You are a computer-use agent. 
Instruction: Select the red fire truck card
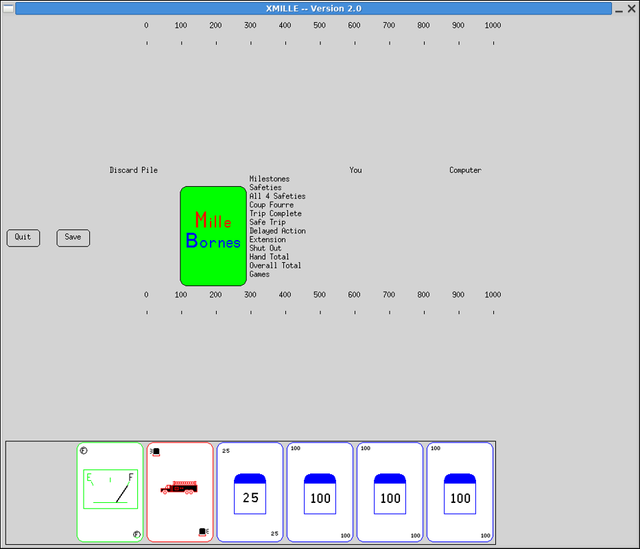[x=180, y=492]
